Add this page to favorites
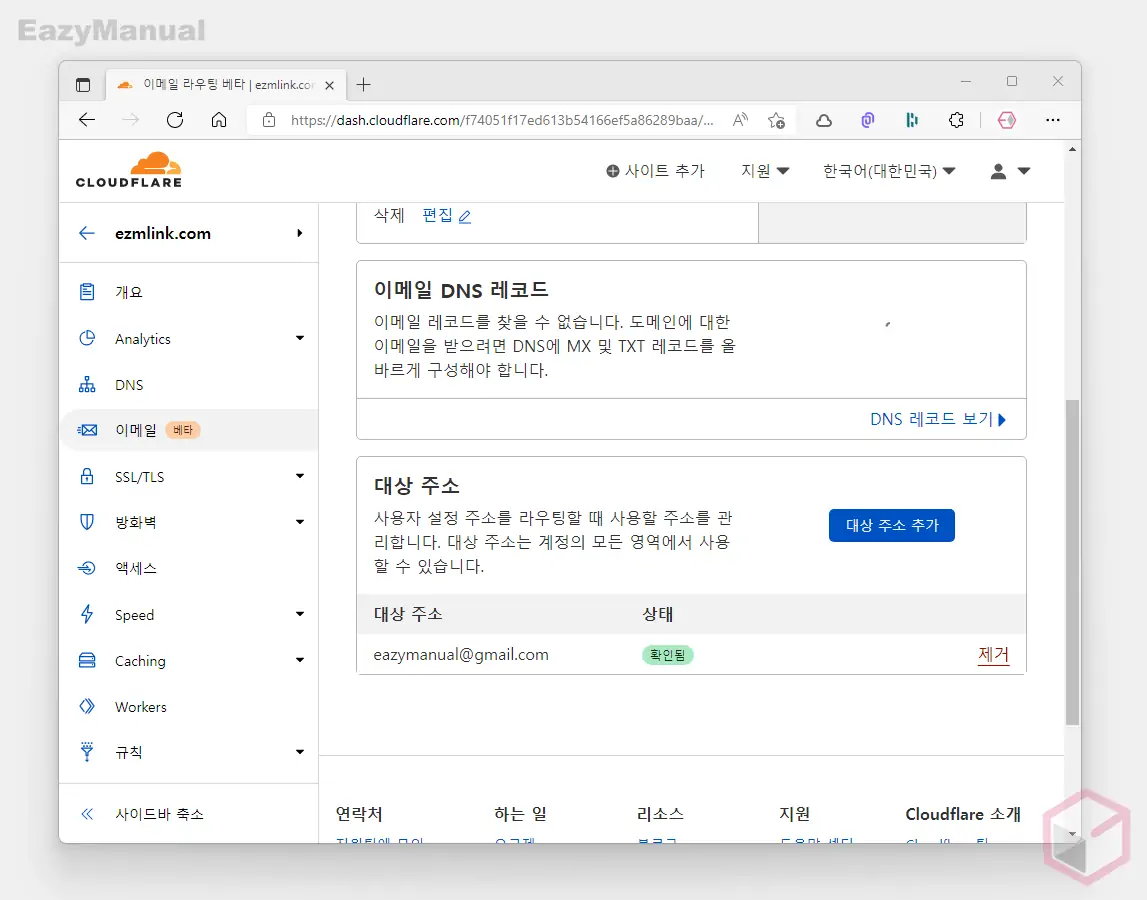 776,120
